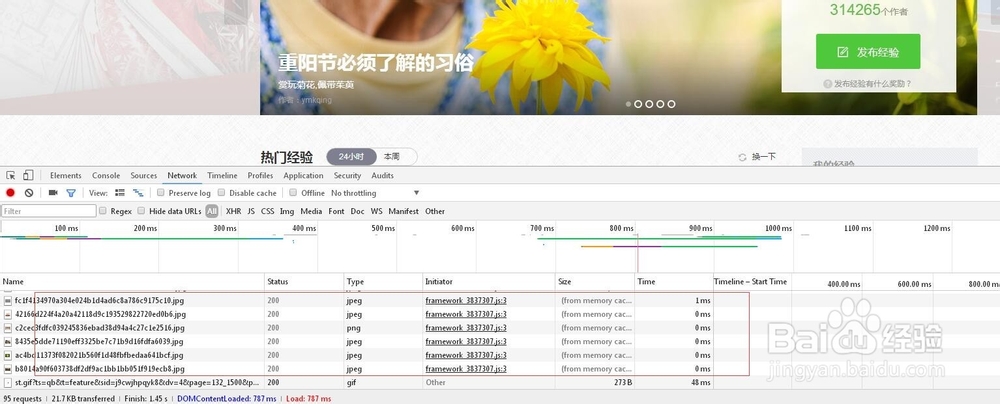Select the 24小时 toggle
The width and height of the screenshot is (1000, 404).
(351, 156)
